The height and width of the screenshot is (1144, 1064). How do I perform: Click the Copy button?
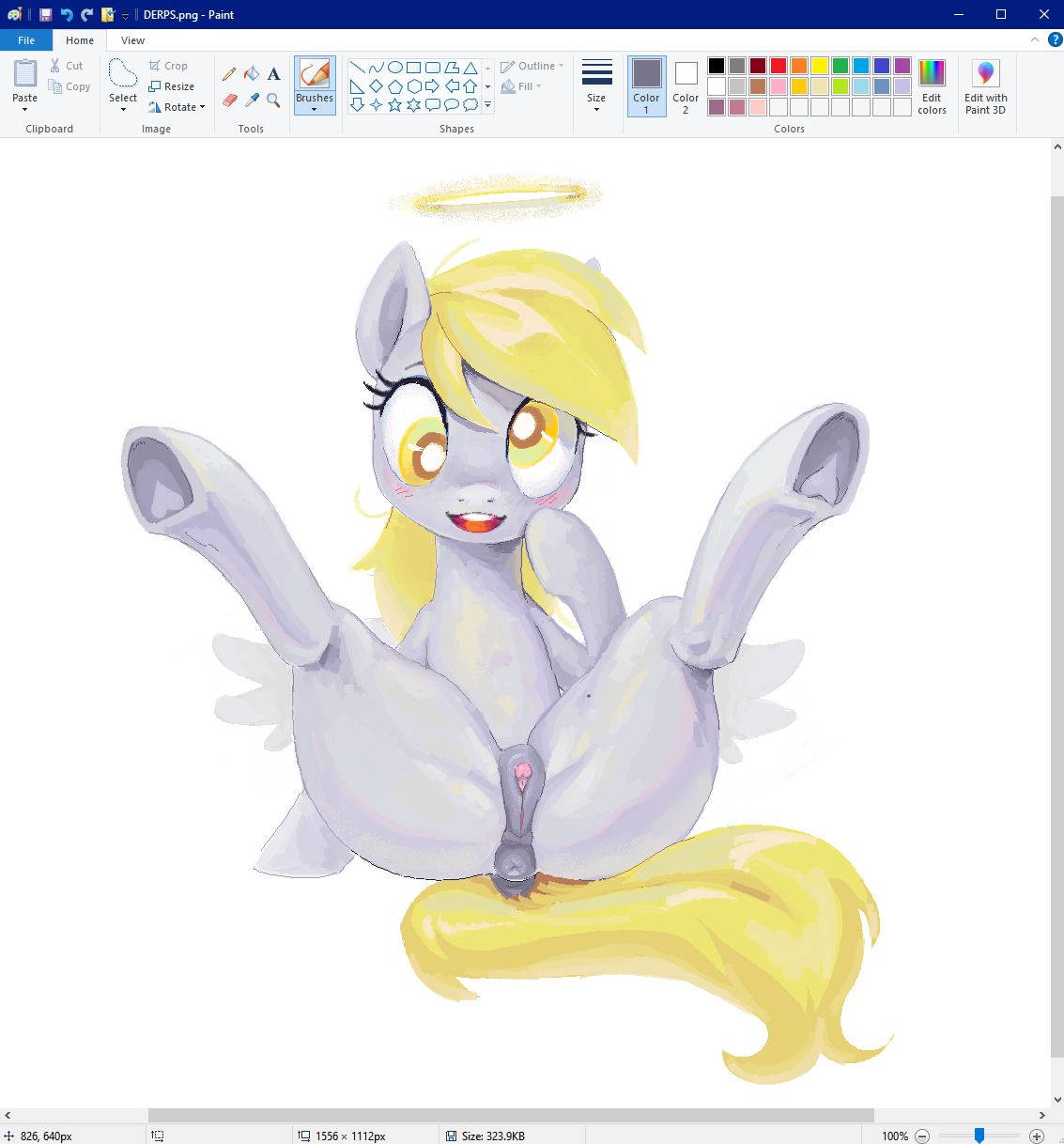pos(69,86)
